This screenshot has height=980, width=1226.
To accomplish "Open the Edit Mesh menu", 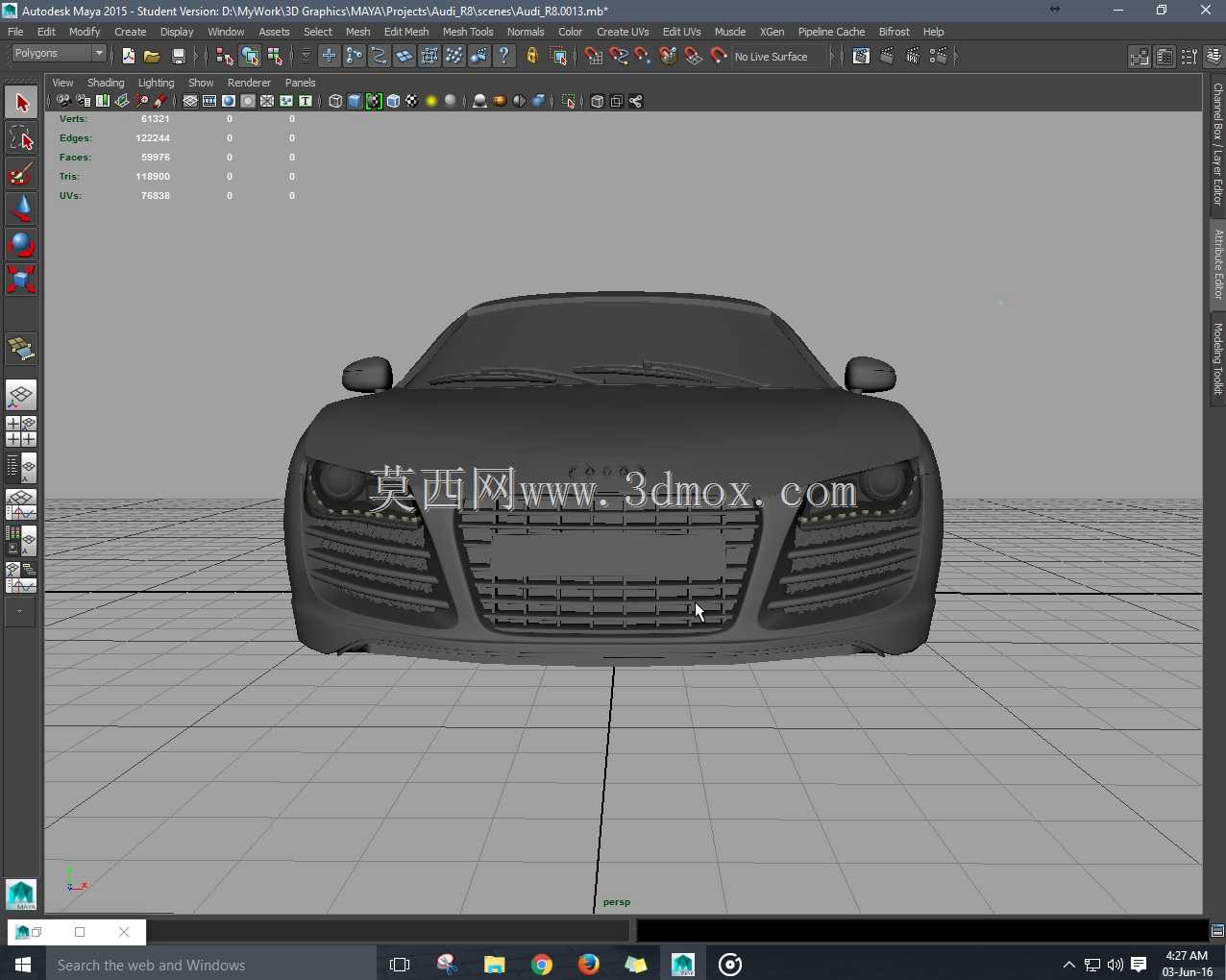I will [406, 32].
